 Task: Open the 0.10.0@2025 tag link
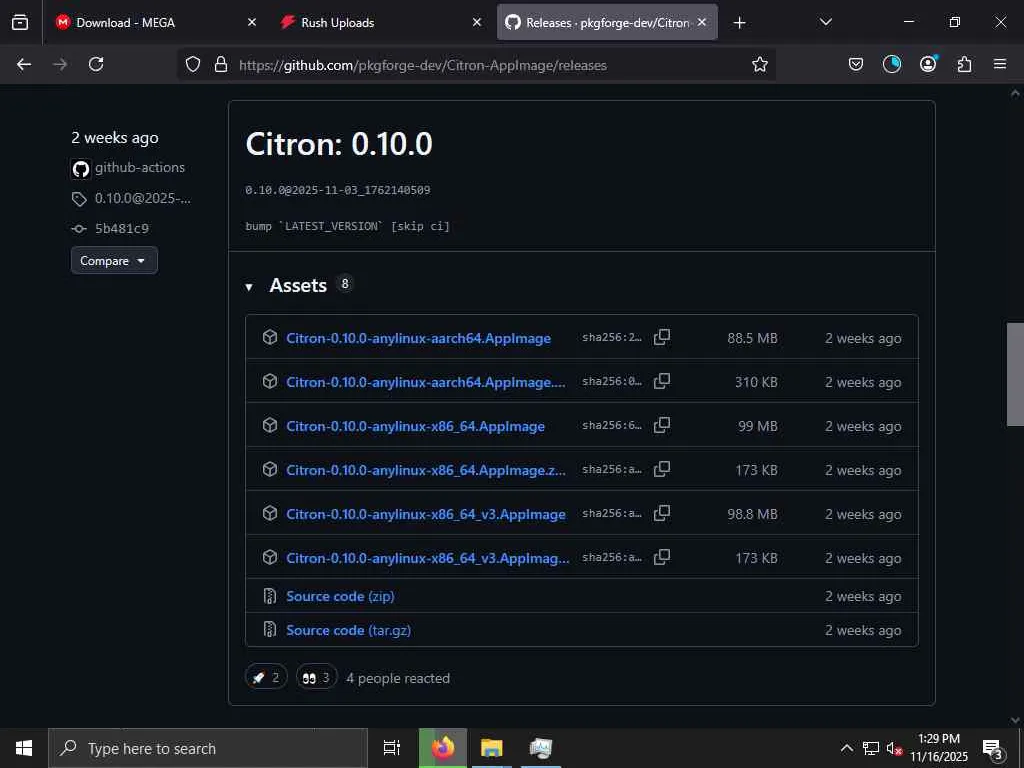[x=143, y=199]
